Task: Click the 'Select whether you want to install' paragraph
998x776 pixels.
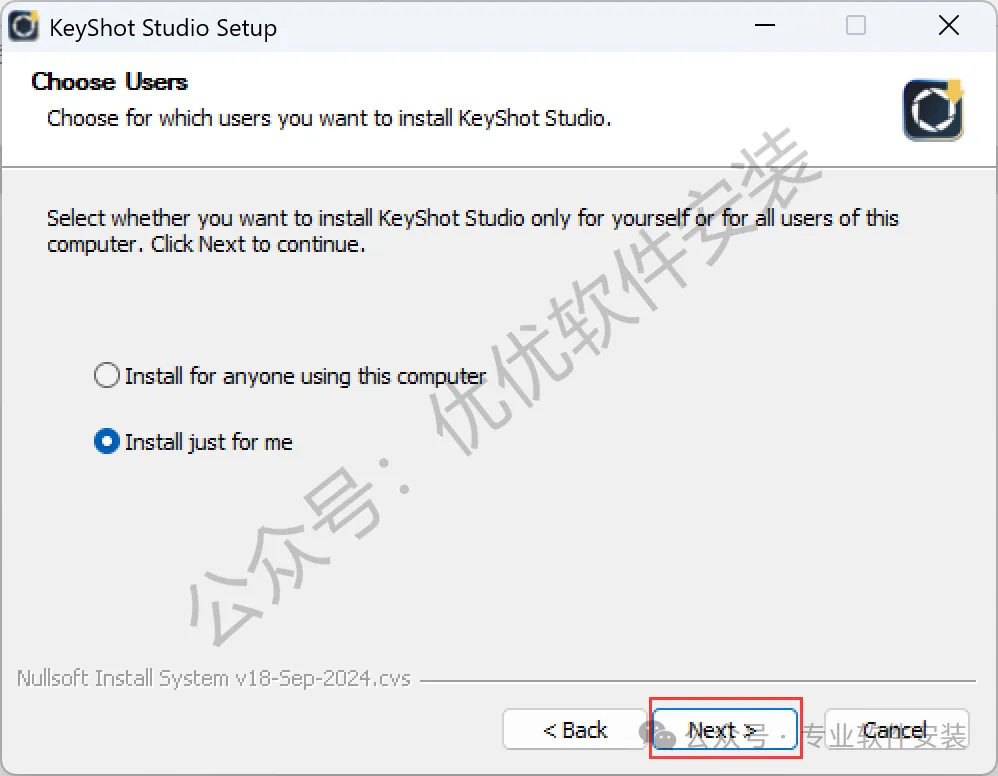Action: 472,231
